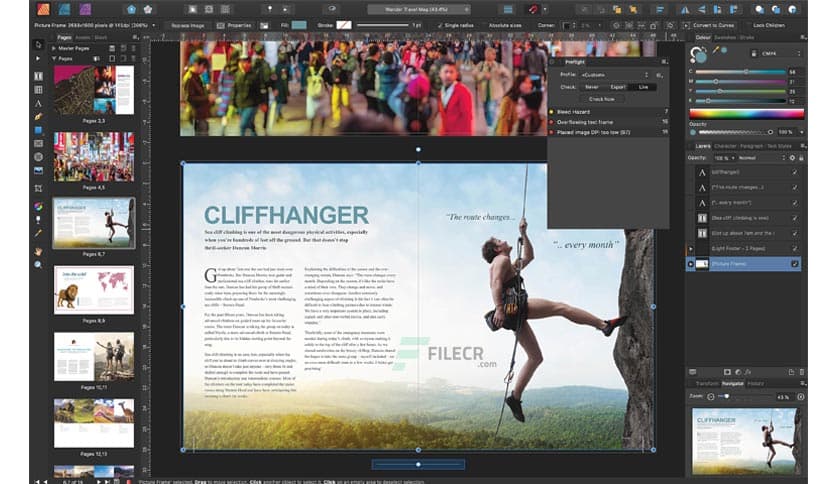Open the CMYK colour model dropdown
The width and height of the screenshot is (836, 484).
pyautogui.click(x=780, y=53)
